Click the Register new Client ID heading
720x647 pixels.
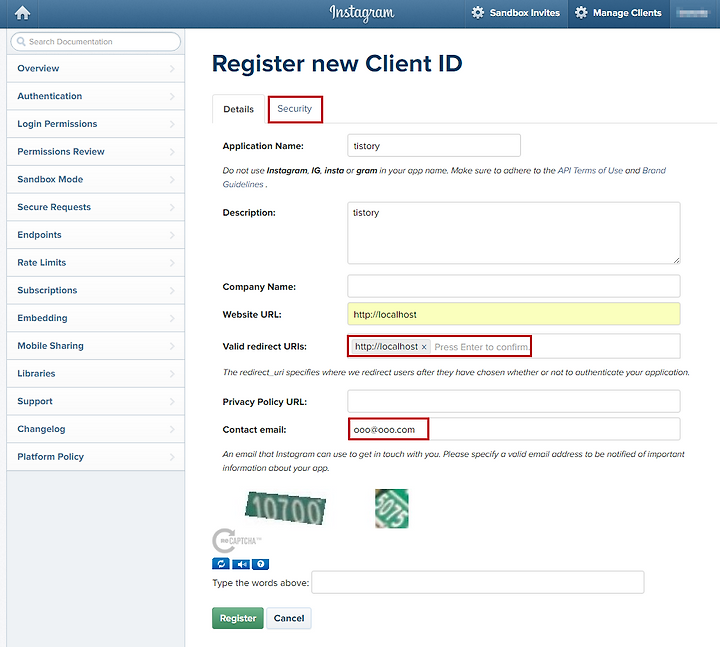point(337,63)
